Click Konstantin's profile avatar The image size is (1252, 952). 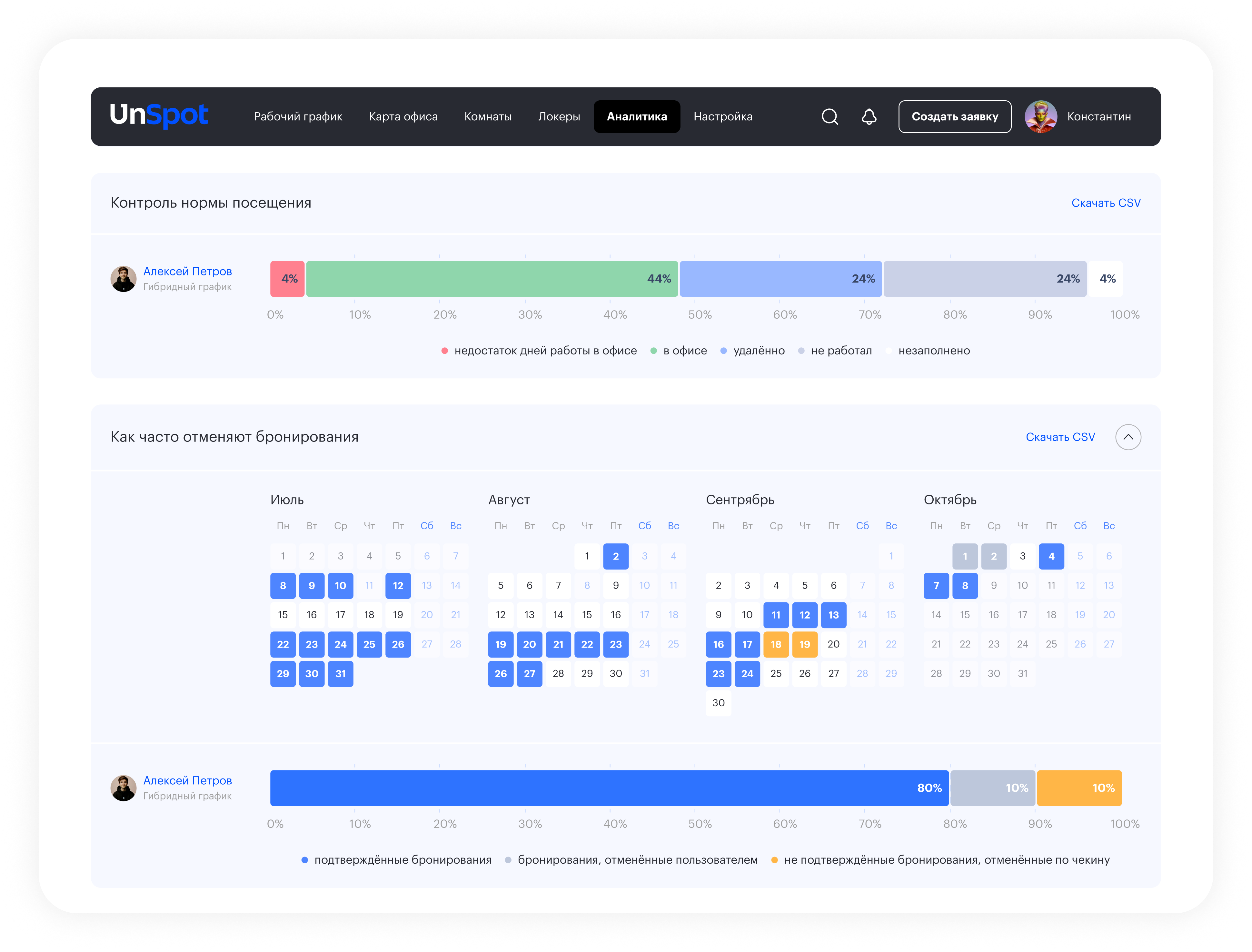tap(1041, 117)
